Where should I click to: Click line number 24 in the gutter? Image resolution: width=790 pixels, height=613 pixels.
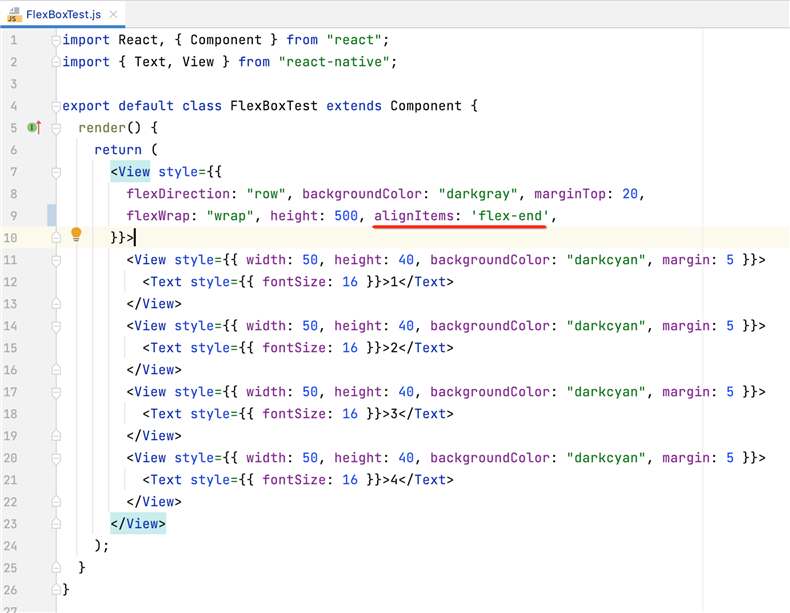(x=11, y=546)
